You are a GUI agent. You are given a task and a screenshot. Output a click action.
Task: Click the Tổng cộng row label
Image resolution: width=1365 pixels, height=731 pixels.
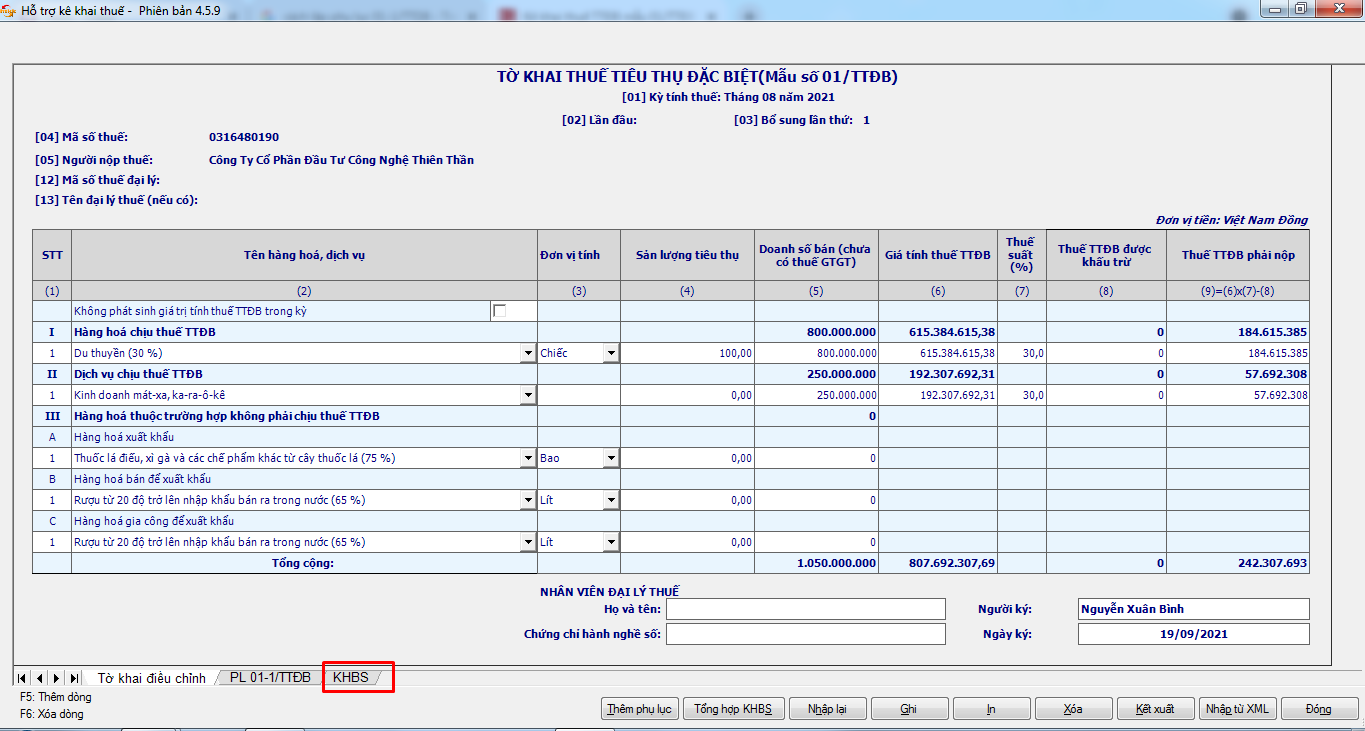[303, 563]
